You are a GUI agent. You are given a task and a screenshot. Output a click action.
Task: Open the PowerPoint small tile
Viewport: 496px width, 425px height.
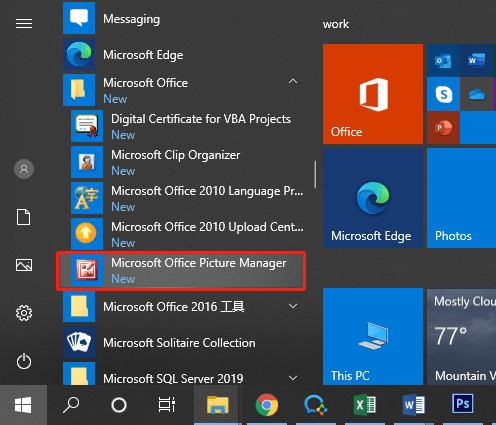[443, 128]
